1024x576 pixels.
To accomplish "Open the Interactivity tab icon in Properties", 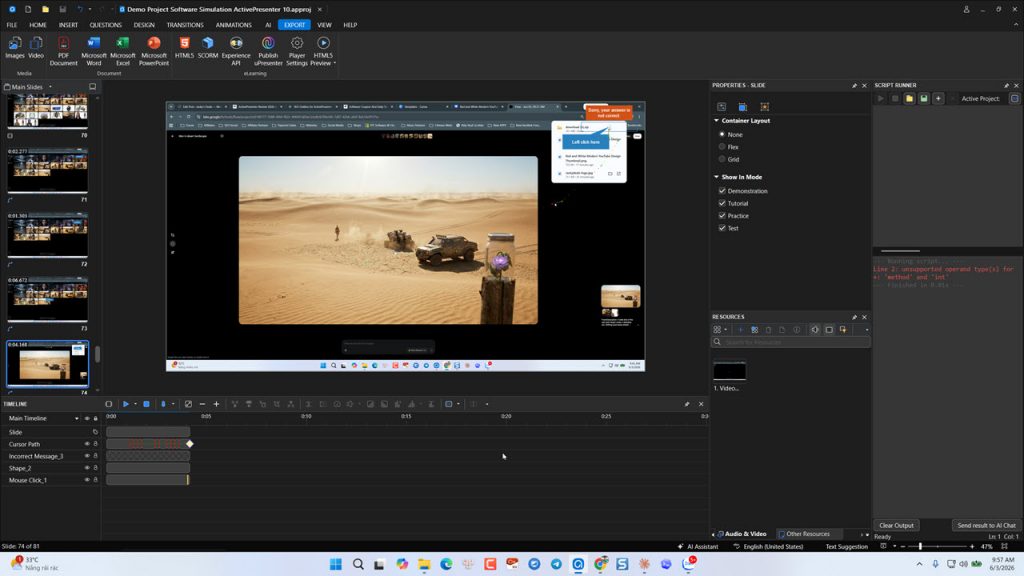I will (764, 107).
